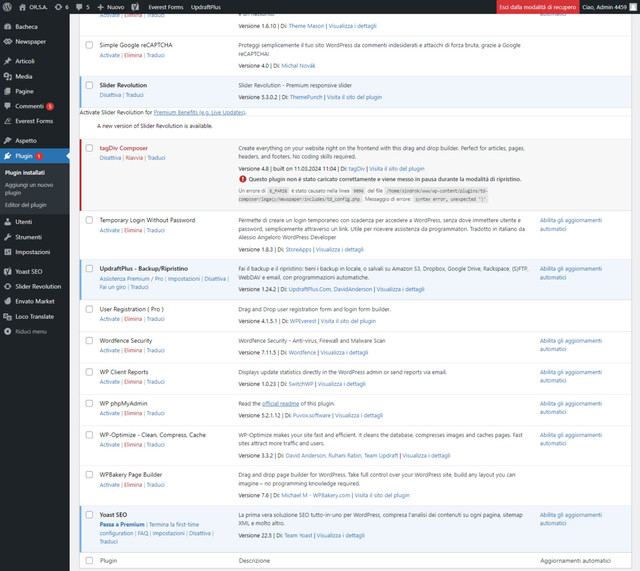Click Elimina under Wordfence Security
Viewport: 640px width, 571px height.
(x=133, y=350)
